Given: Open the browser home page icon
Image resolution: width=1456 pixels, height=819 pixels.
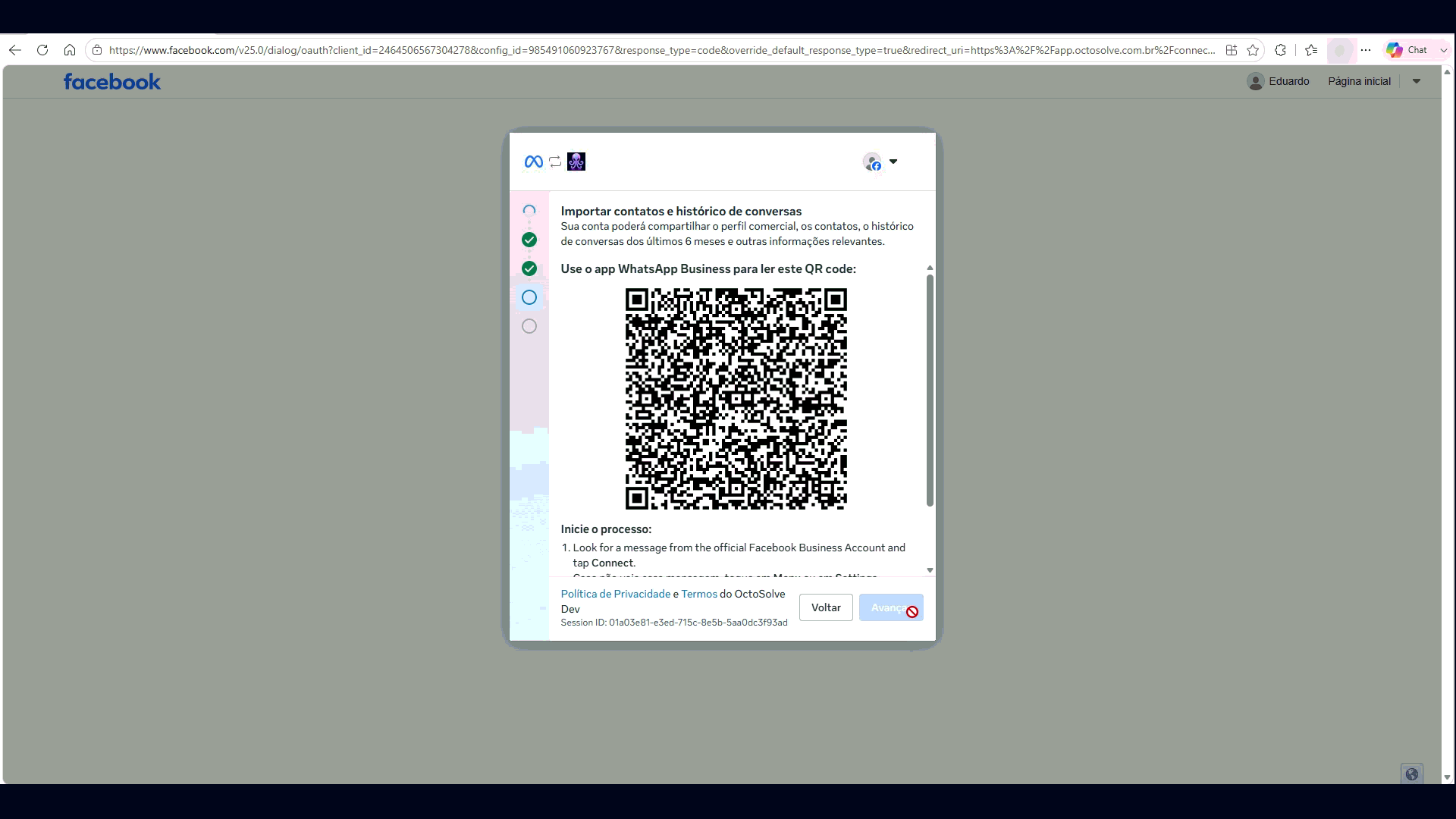Looking at the screenshot, I should click(x=70, y=50).
